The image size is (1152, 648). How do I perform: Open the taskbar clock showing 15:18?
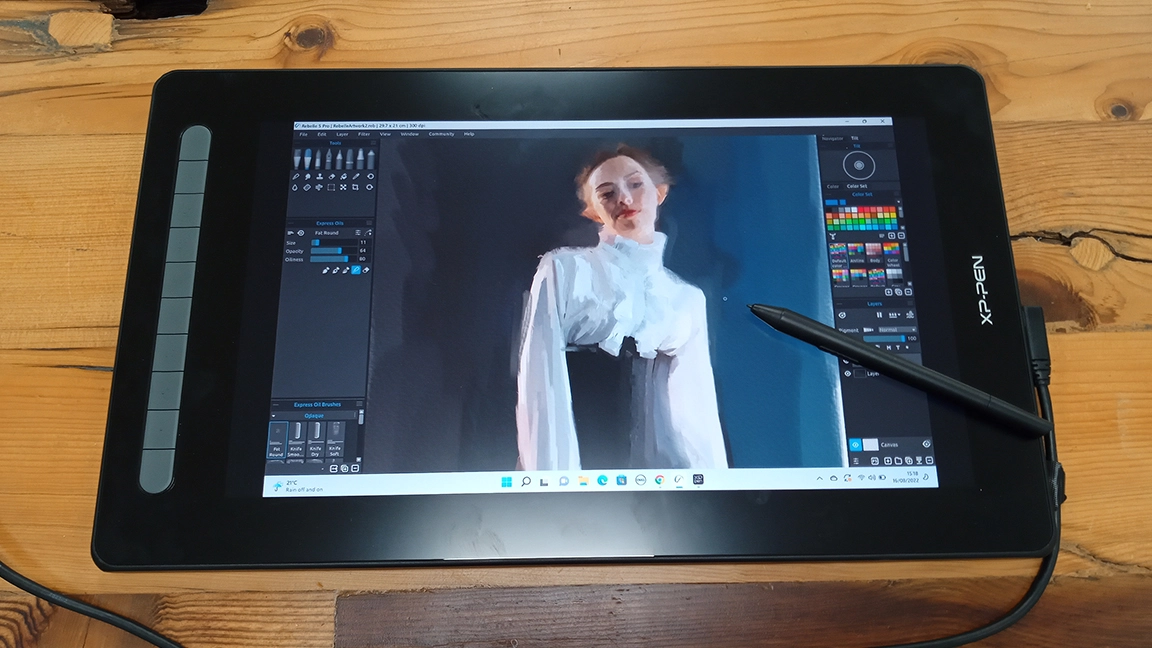coord(907,477)
